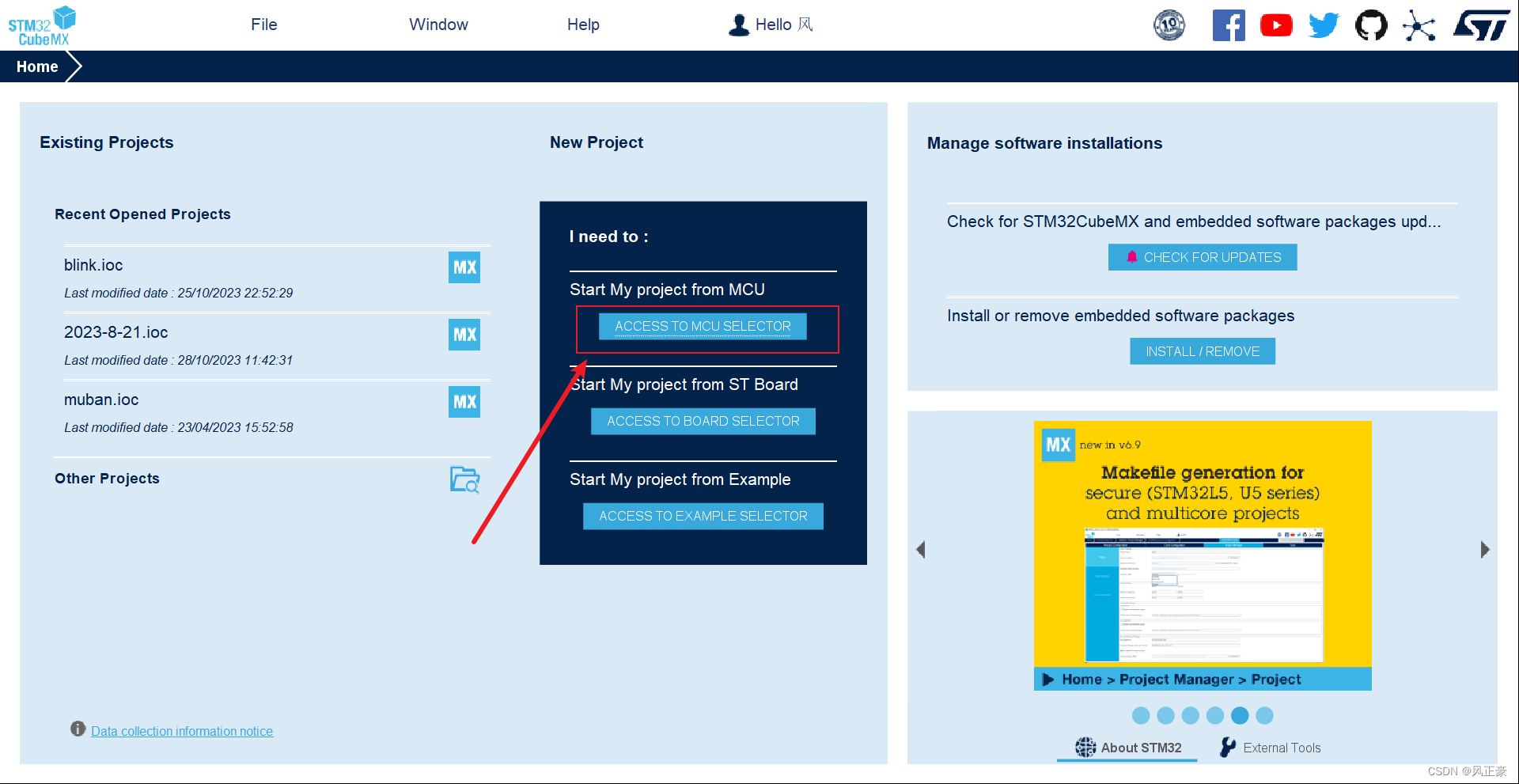
Task: Click 2023-8-21.ioc last modified date text
Action: (x=178, y=360)
